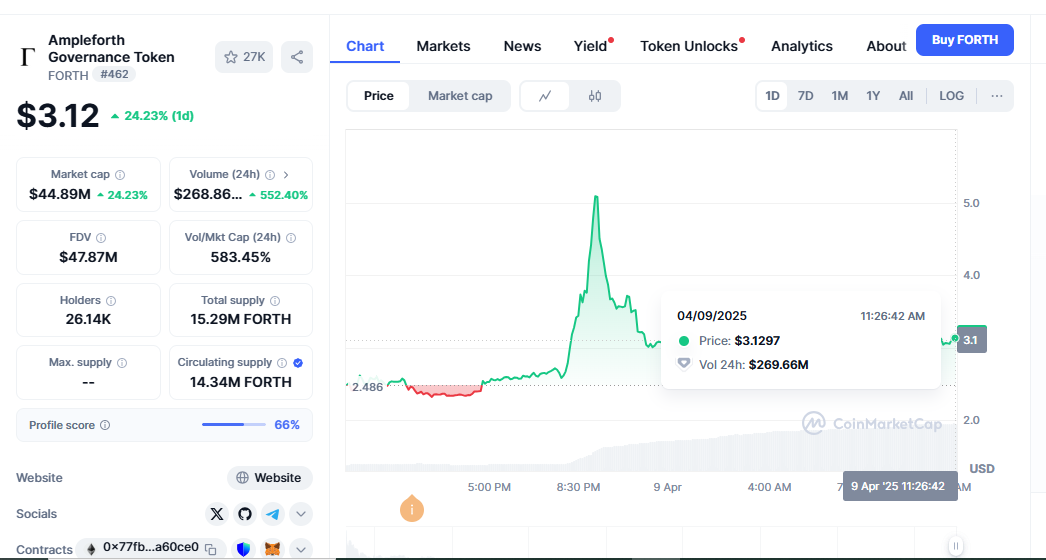The width and height of the screenshot is (1046, 560).
Task: Click the 2.486 opening price label on the chart
Action: [x=368, y=387]
